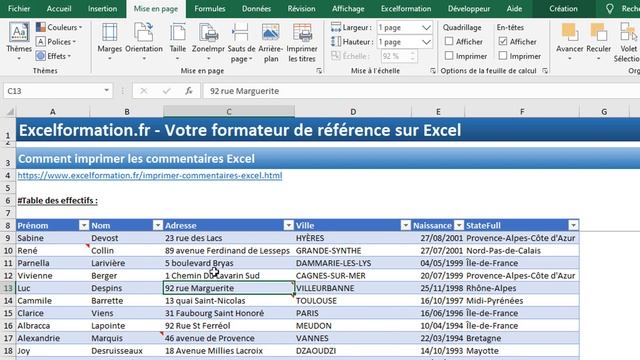Select row 15 header

(x=8, y=313)
